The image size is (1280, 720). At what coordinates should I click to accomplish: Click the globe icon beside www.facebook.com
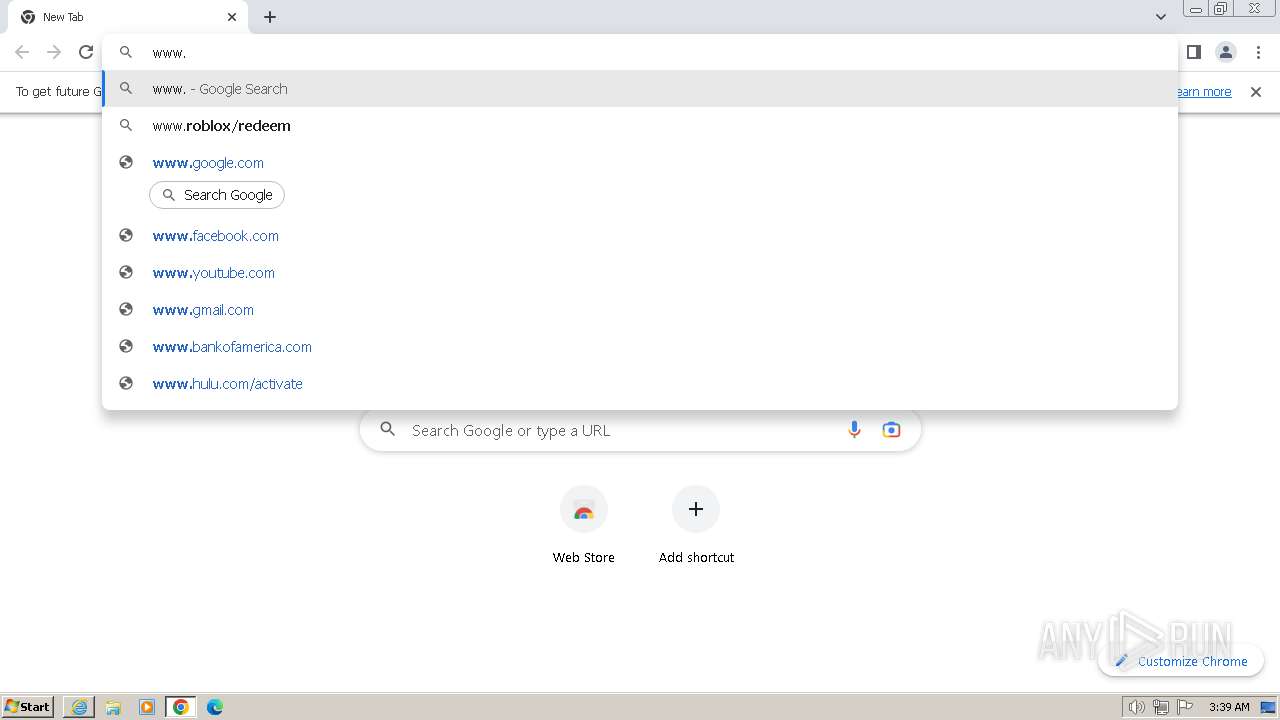pos(126,236)
